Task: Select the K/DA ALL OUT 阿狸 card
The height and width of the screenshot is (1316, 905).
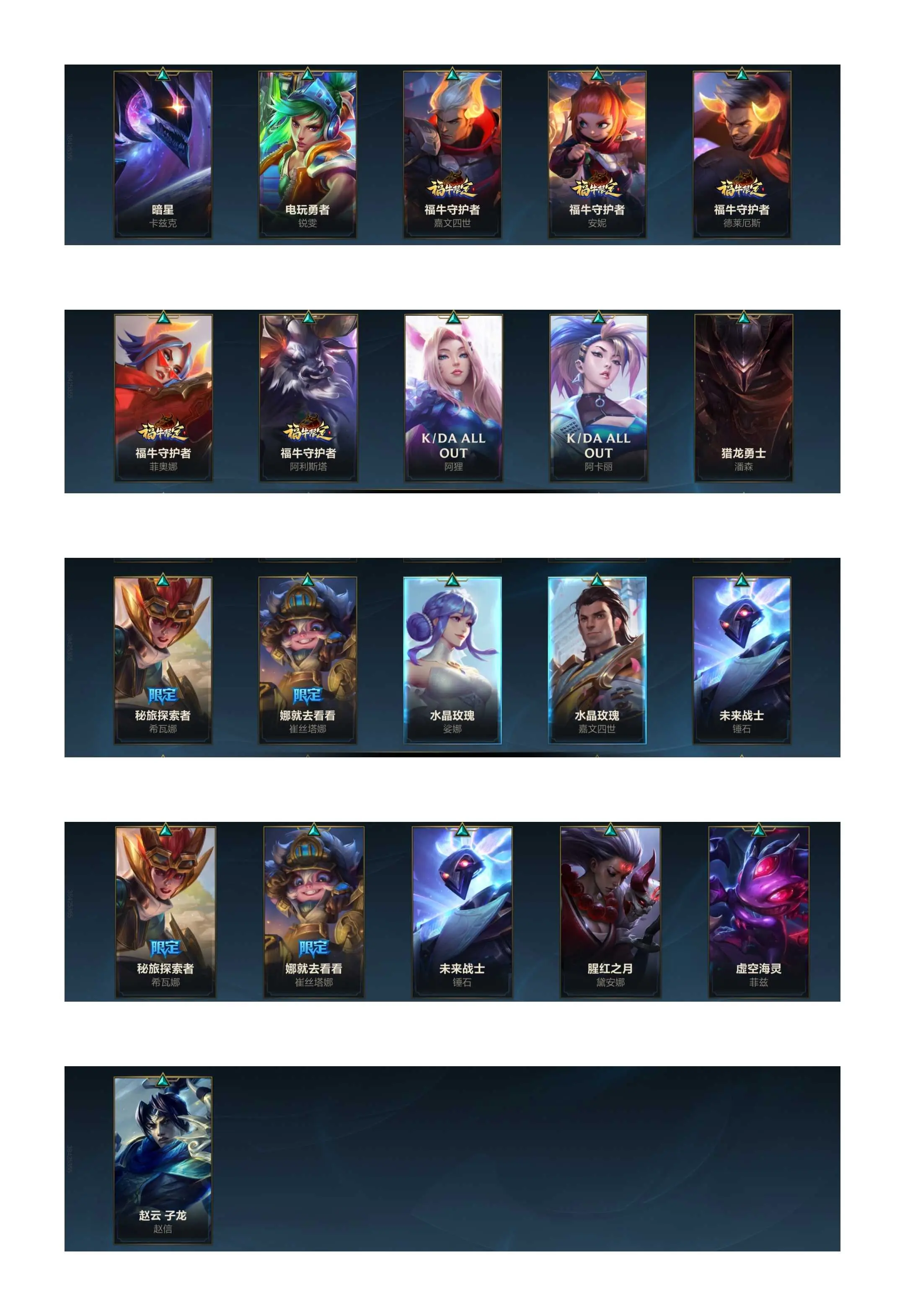Action: tap(454, 398)
